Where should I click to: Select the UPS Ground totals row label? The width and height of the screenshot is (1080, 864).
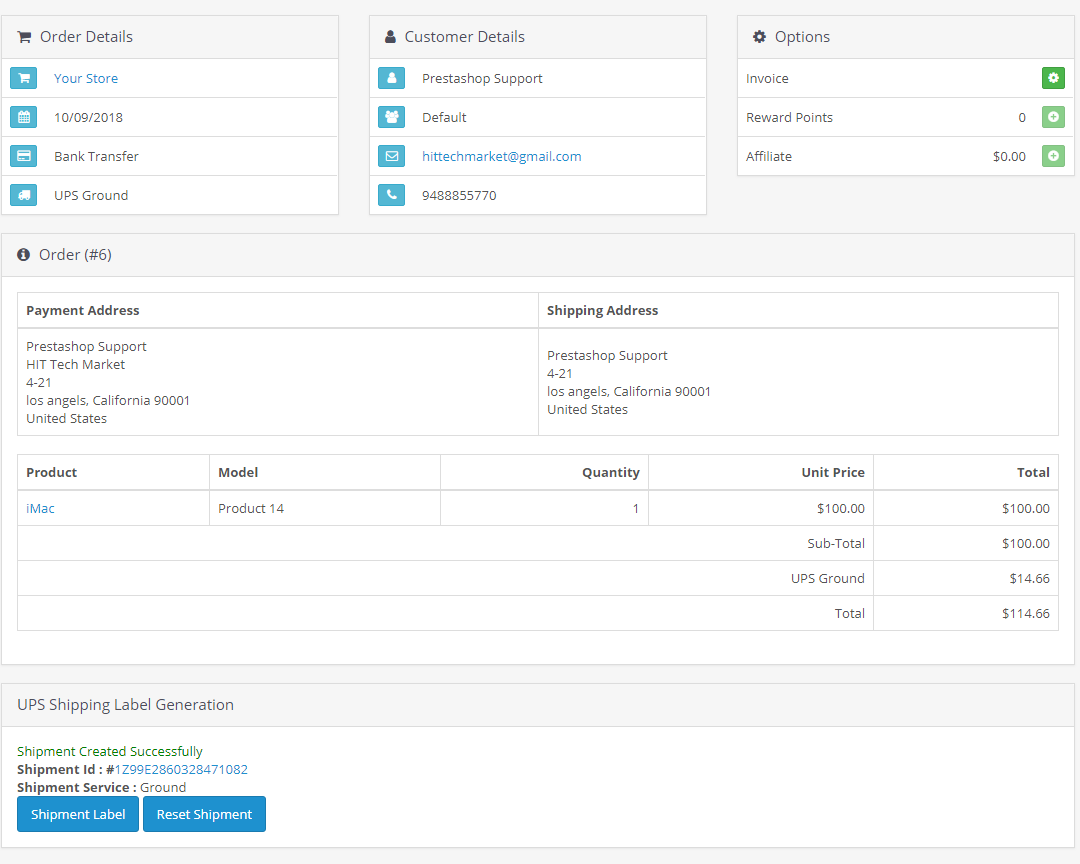click(x=827, y=579)
